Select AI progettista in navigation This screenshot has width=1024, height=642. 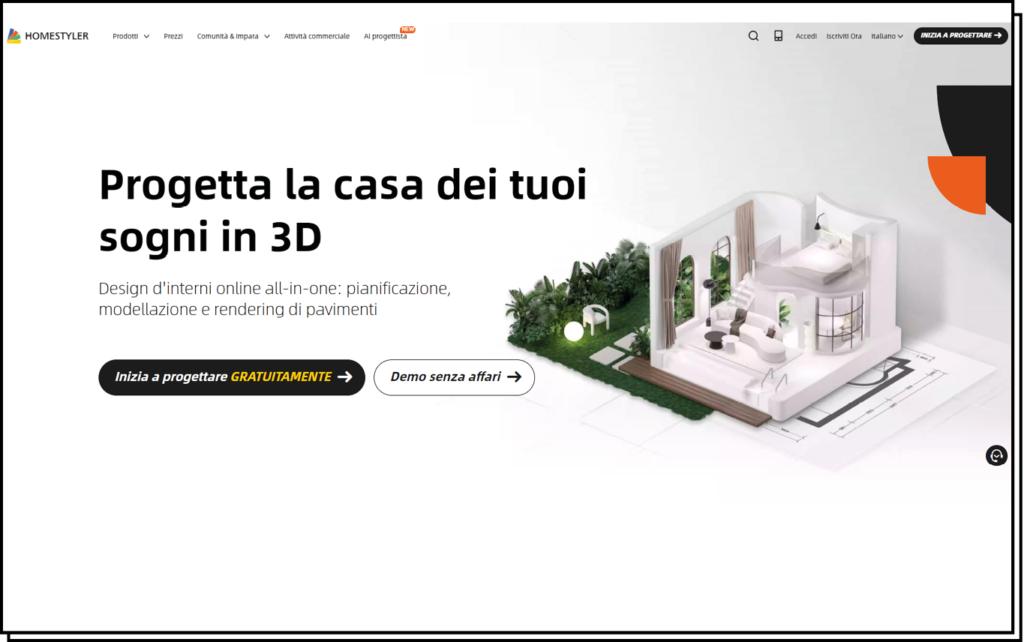click(385, 36)
